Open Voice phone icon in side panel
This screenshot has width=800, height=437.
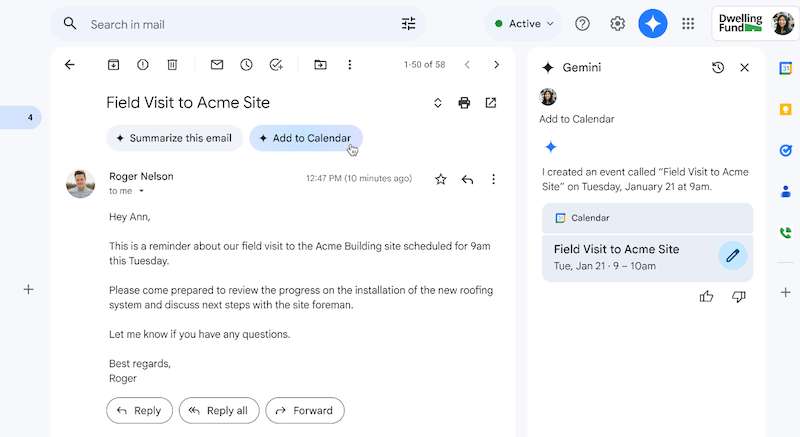pos(786,233)
